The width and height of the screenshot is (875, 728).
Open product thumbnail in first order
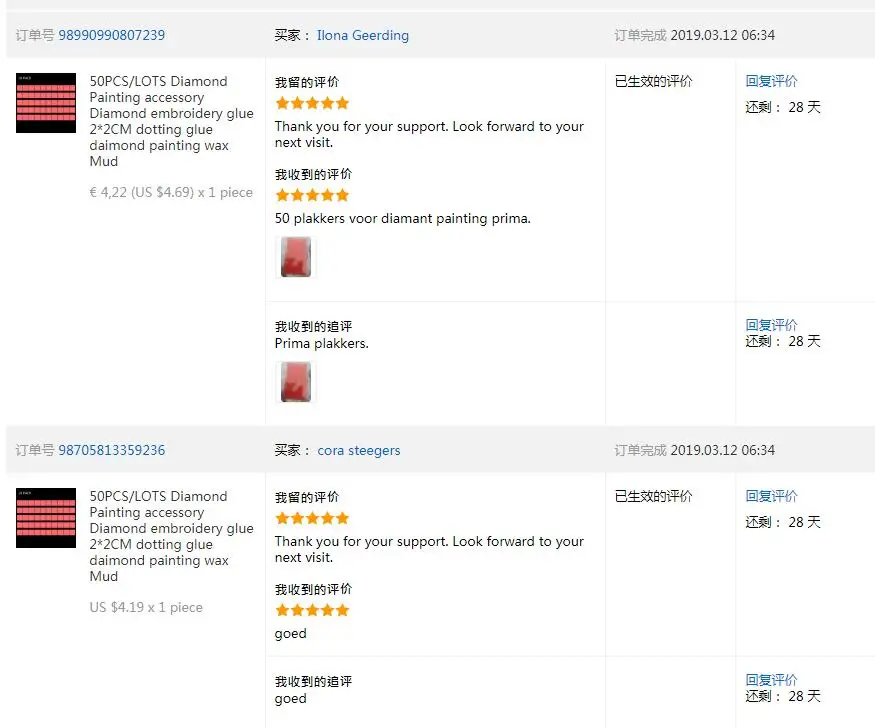[46, 103]
